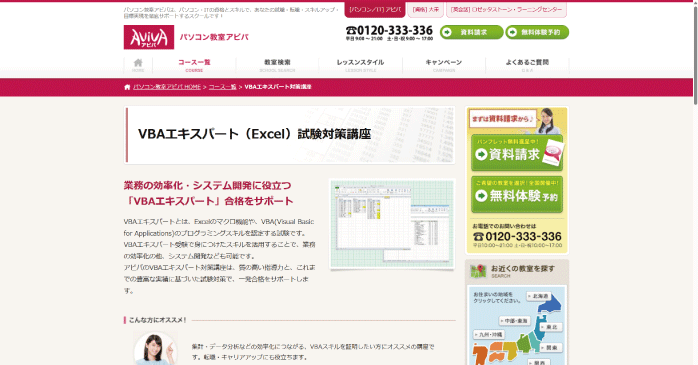Click the コース一覧 breadcrumb link
The width and height of the screenshot is (698, 365).
point(222,87)
